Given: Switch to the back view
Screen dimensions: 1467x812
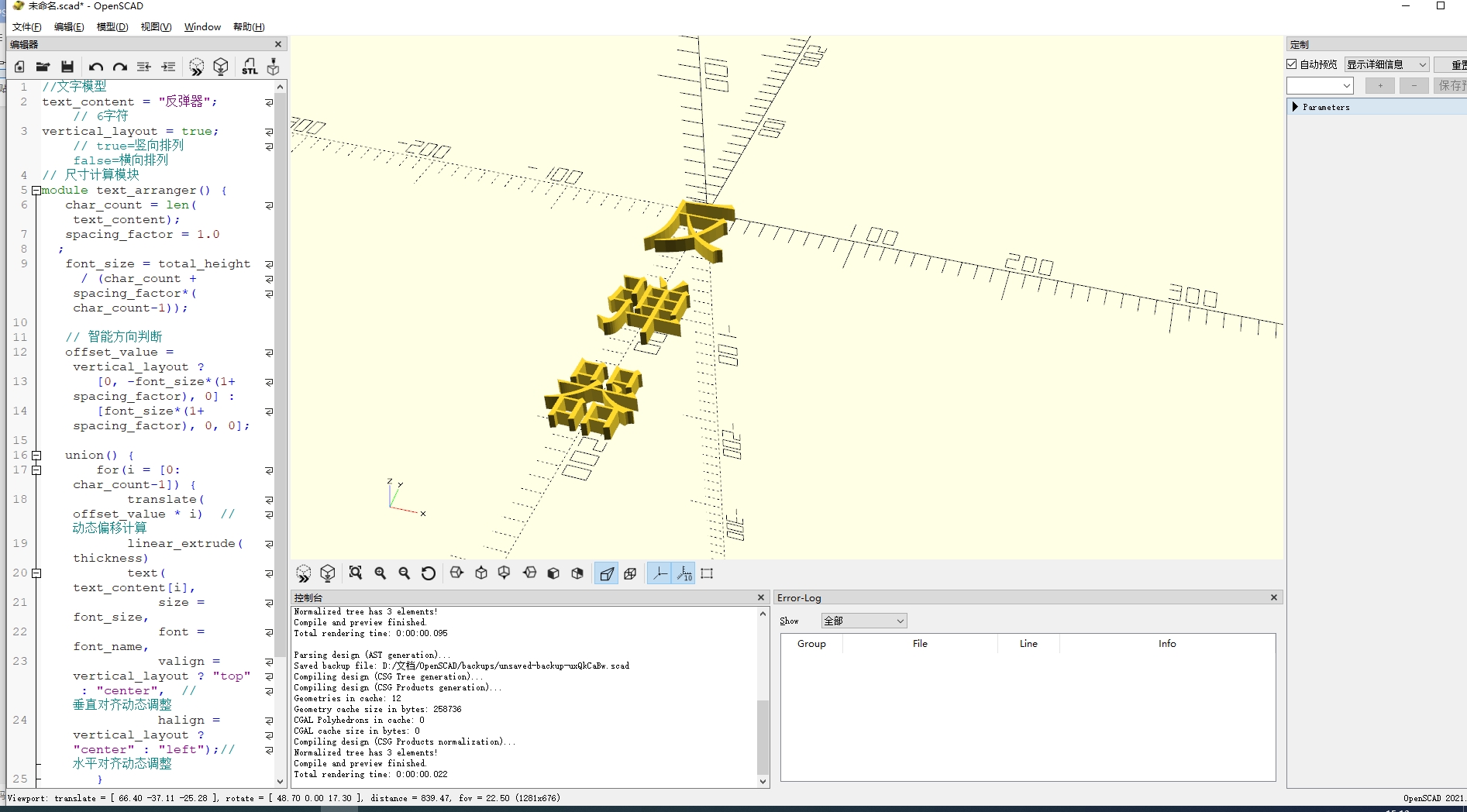Looking at the screenshot, I should click(x=577, y=573).
